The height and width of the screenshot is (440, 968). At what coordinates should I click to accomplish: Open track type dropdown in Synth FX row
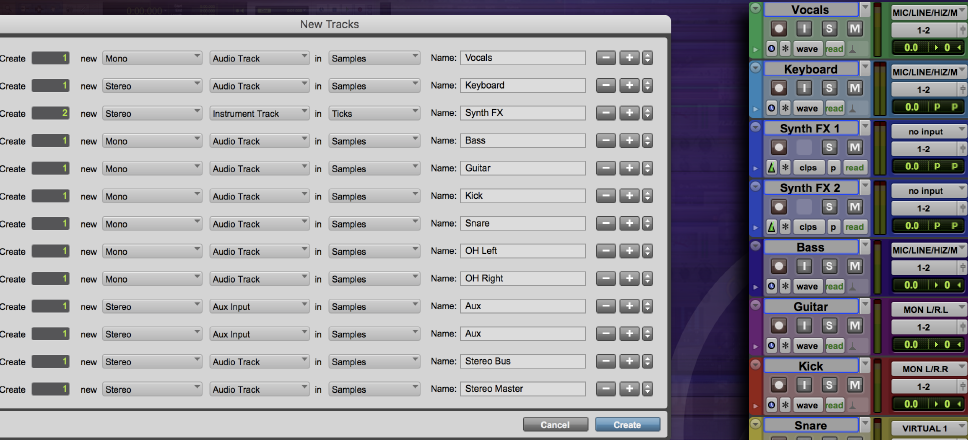[259, 113]
